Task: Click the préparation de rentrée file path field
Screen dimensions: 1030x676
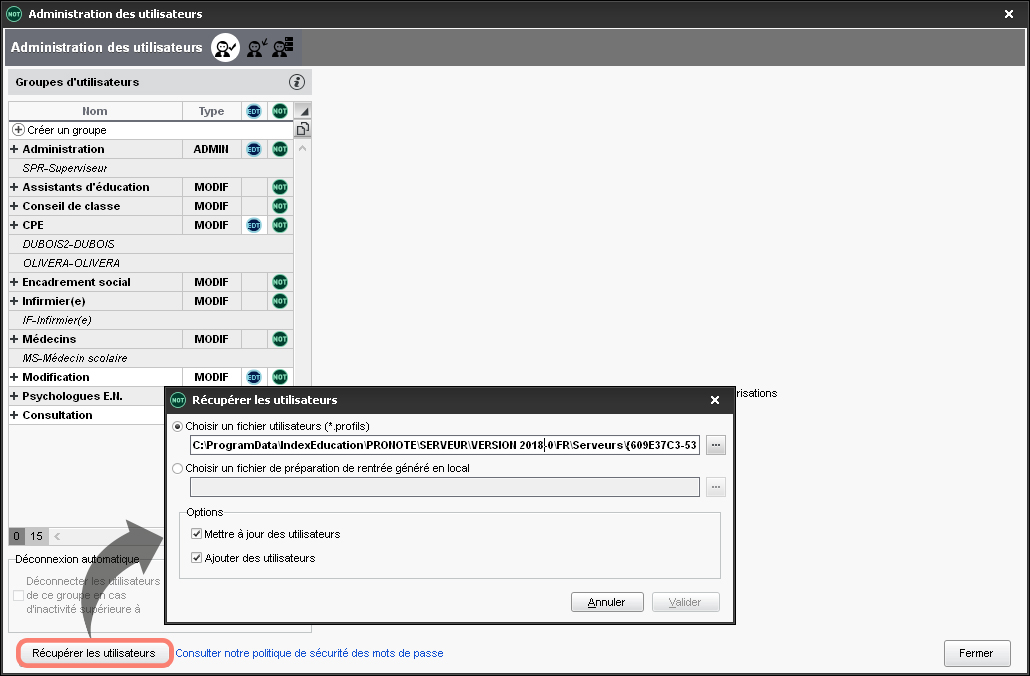Action: tap(445, 487)
